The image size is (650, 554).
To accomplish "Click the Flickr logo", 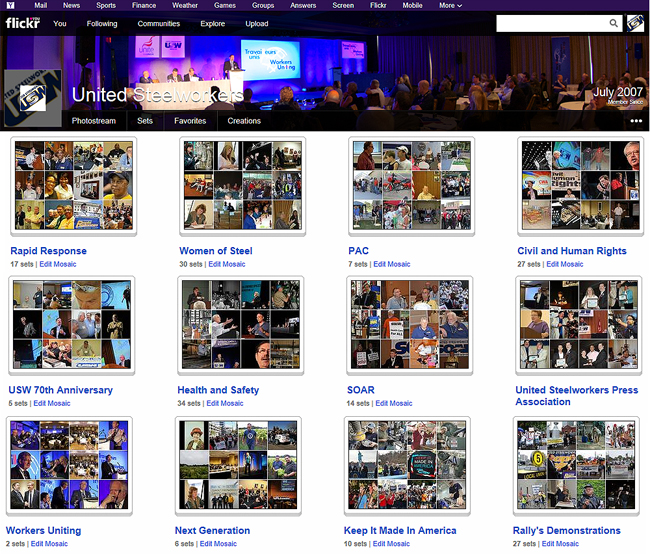I will (x=23, y=23).
